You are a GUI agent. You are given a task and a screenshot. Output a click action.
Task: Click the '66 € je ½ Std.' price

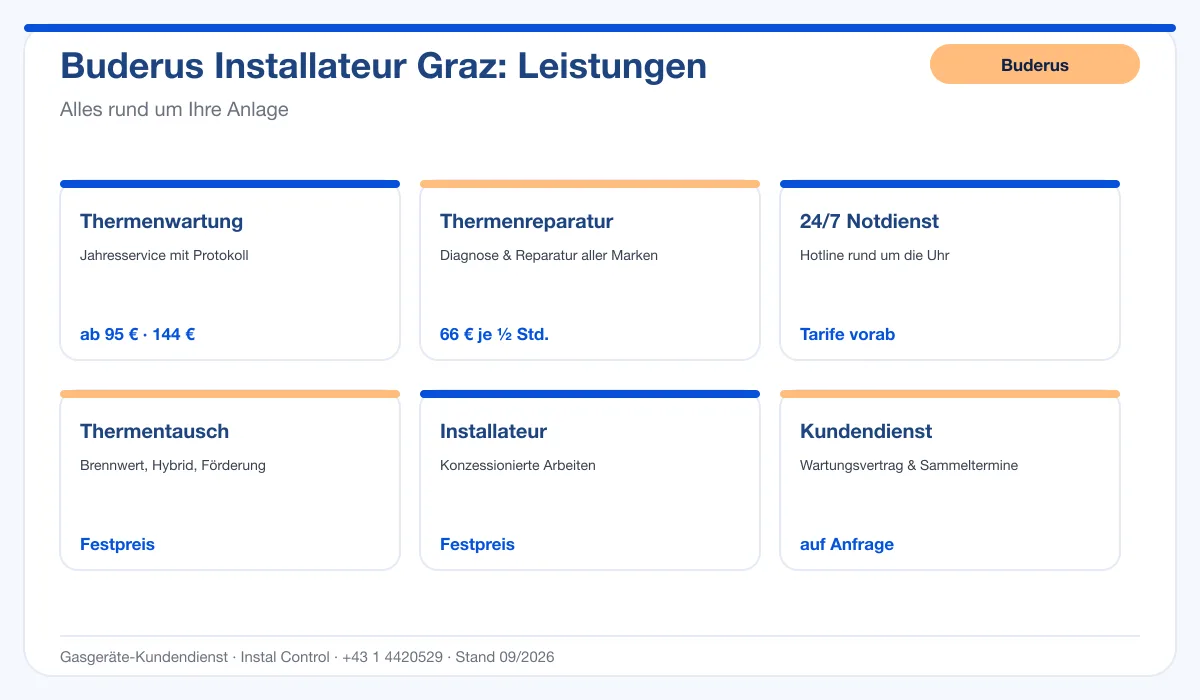(494, 334)
